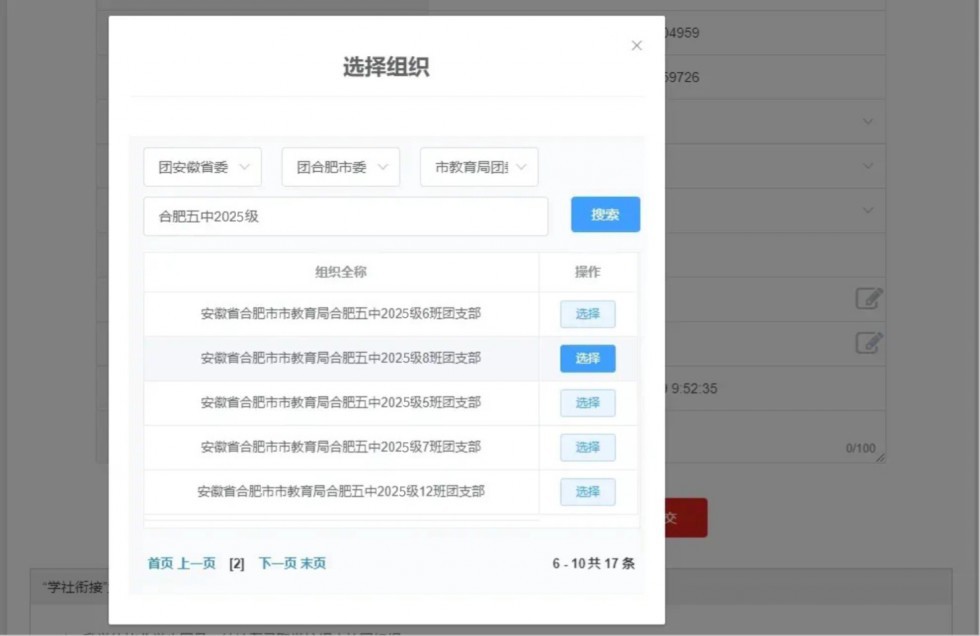
Task: Navigate to 下一页 next page
Action: coord(277,564)
